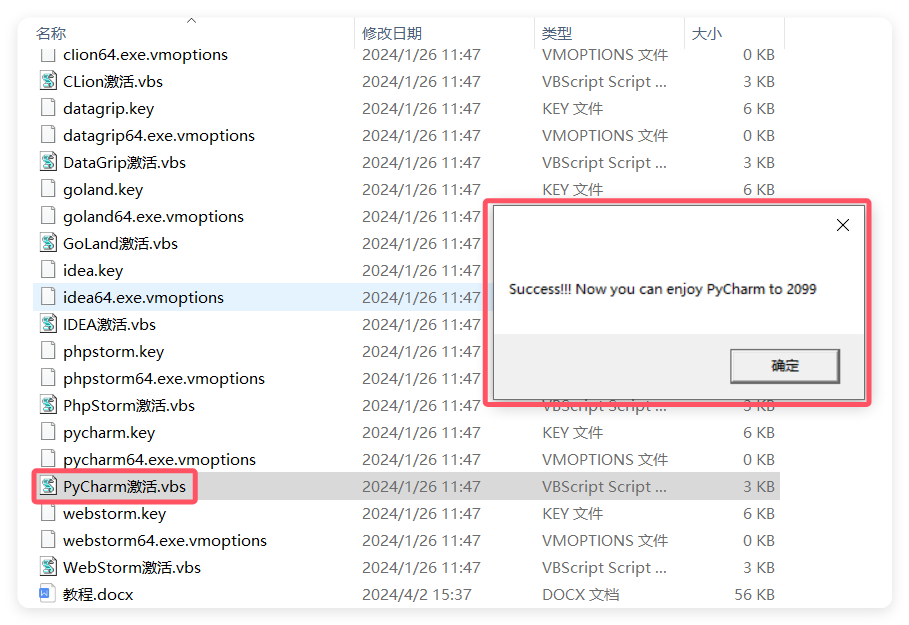Click the goland.key file icon
Viewport: 909px width, 625px height.
tap(48, 188)
